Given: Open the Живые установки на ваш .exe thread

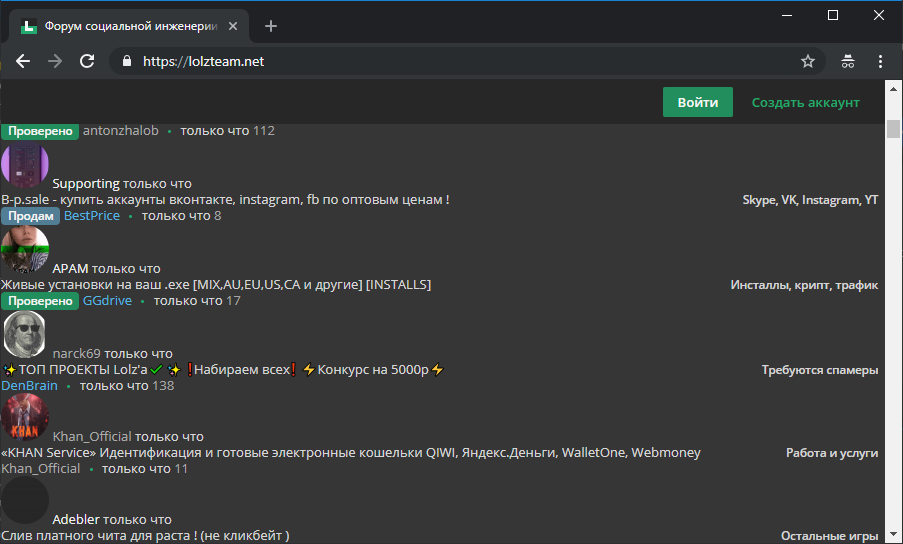Looking at the screenshot, I should pos(216,284).
